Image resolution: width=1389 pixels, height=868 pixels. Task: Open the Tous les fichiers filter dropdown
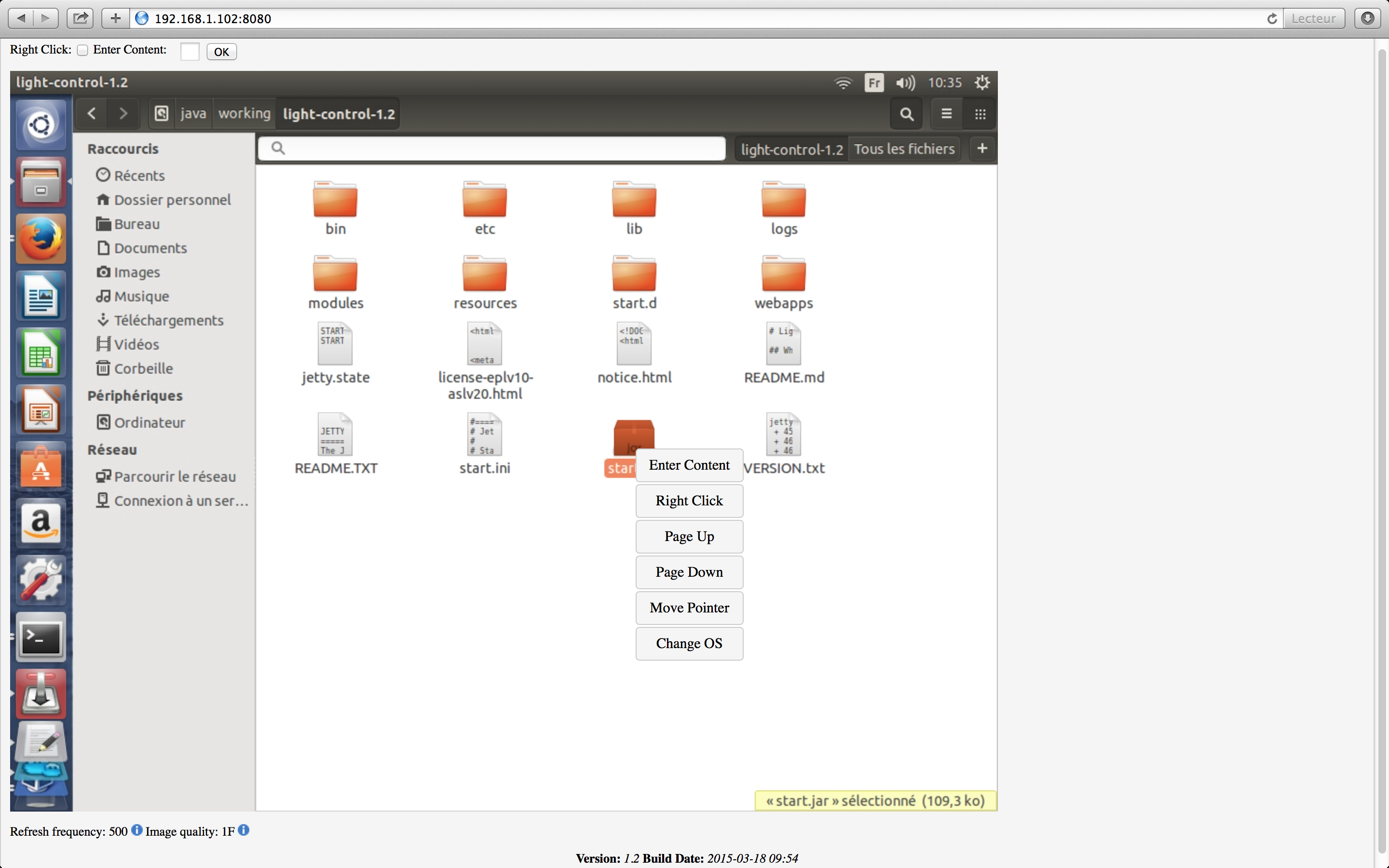905,149
